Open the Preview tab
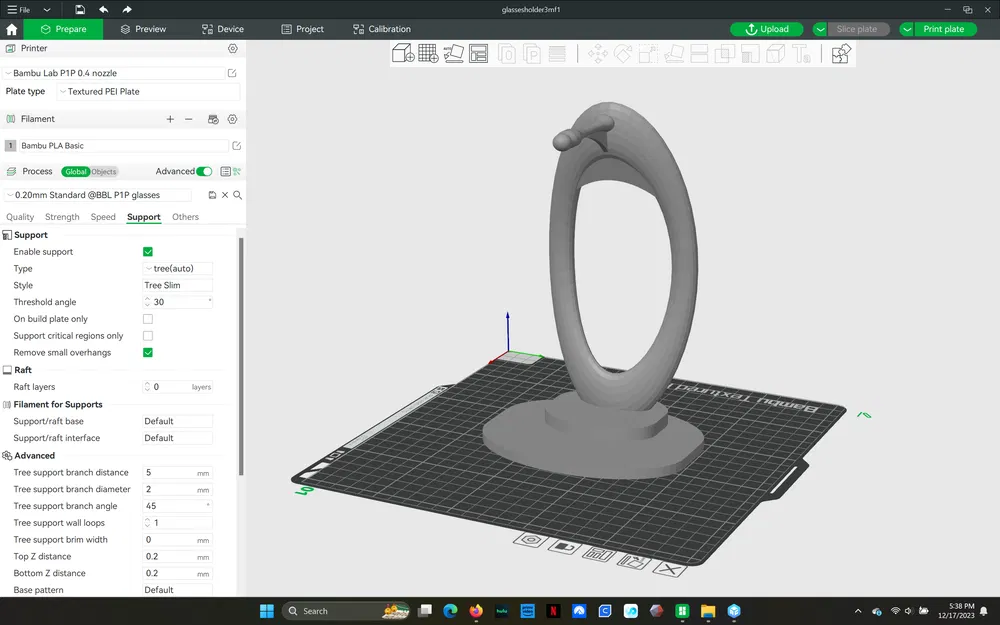This screenshot has width=1000, height=625. (143, 29)
